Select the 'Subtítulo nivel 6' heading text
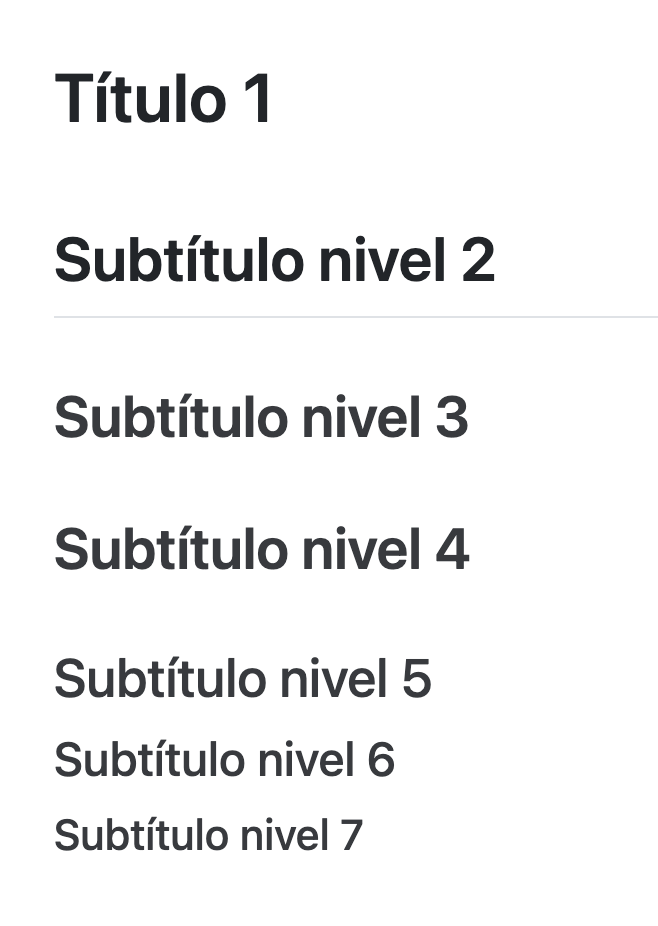Image resolution: width=658 pixels, height=926 pixels. coord(224,759)
